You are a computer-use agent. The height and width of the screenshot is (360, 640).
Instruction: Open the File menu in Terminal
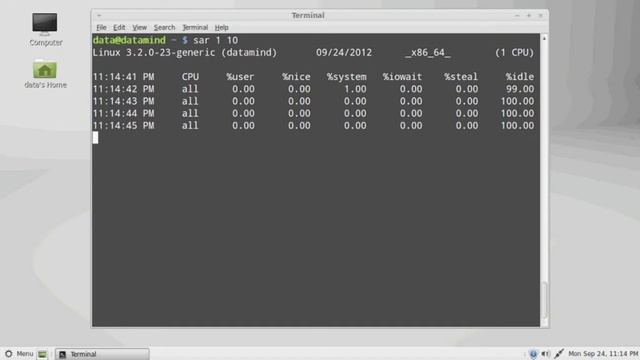101,27
